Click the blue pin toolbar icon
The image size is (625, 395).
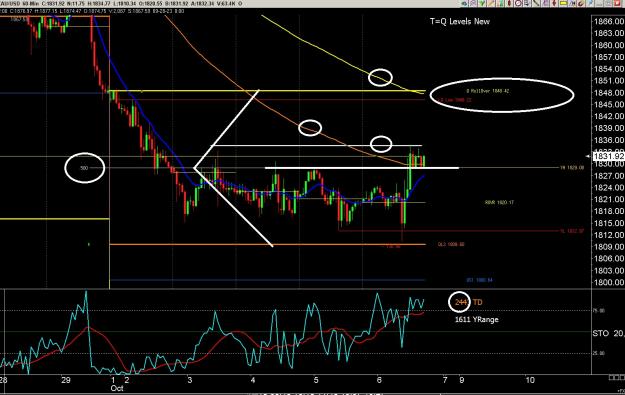click(x=590, y=4)
